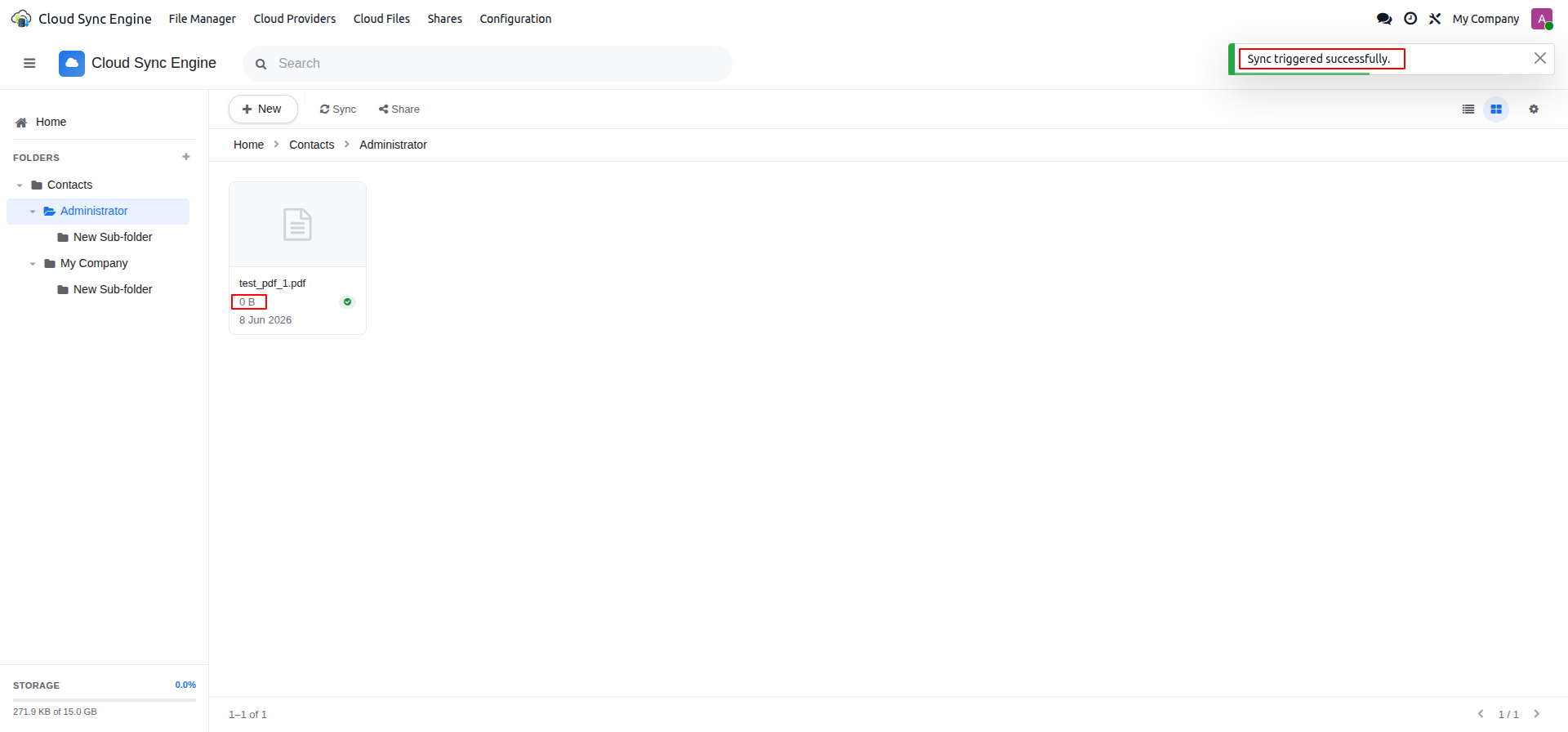Open the Cloud Providers menu
Screen dimensions: 1568x732
(295, 19)
